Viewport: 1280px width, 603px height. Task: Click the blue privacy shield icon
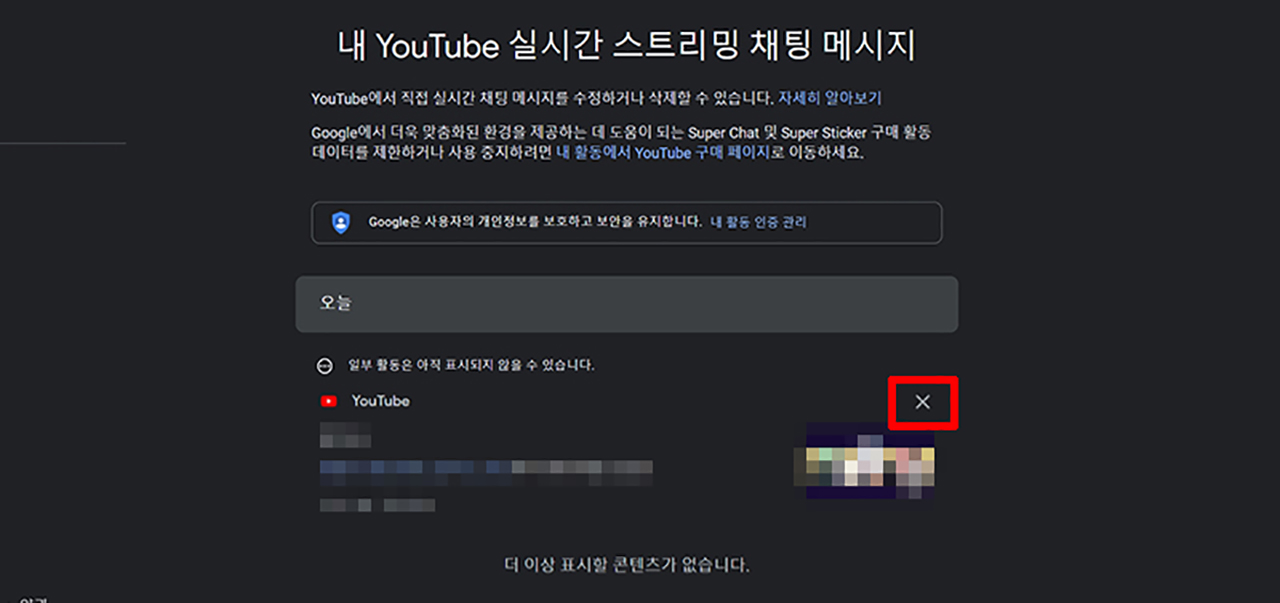pyautogui.click(x=341, y=222)
